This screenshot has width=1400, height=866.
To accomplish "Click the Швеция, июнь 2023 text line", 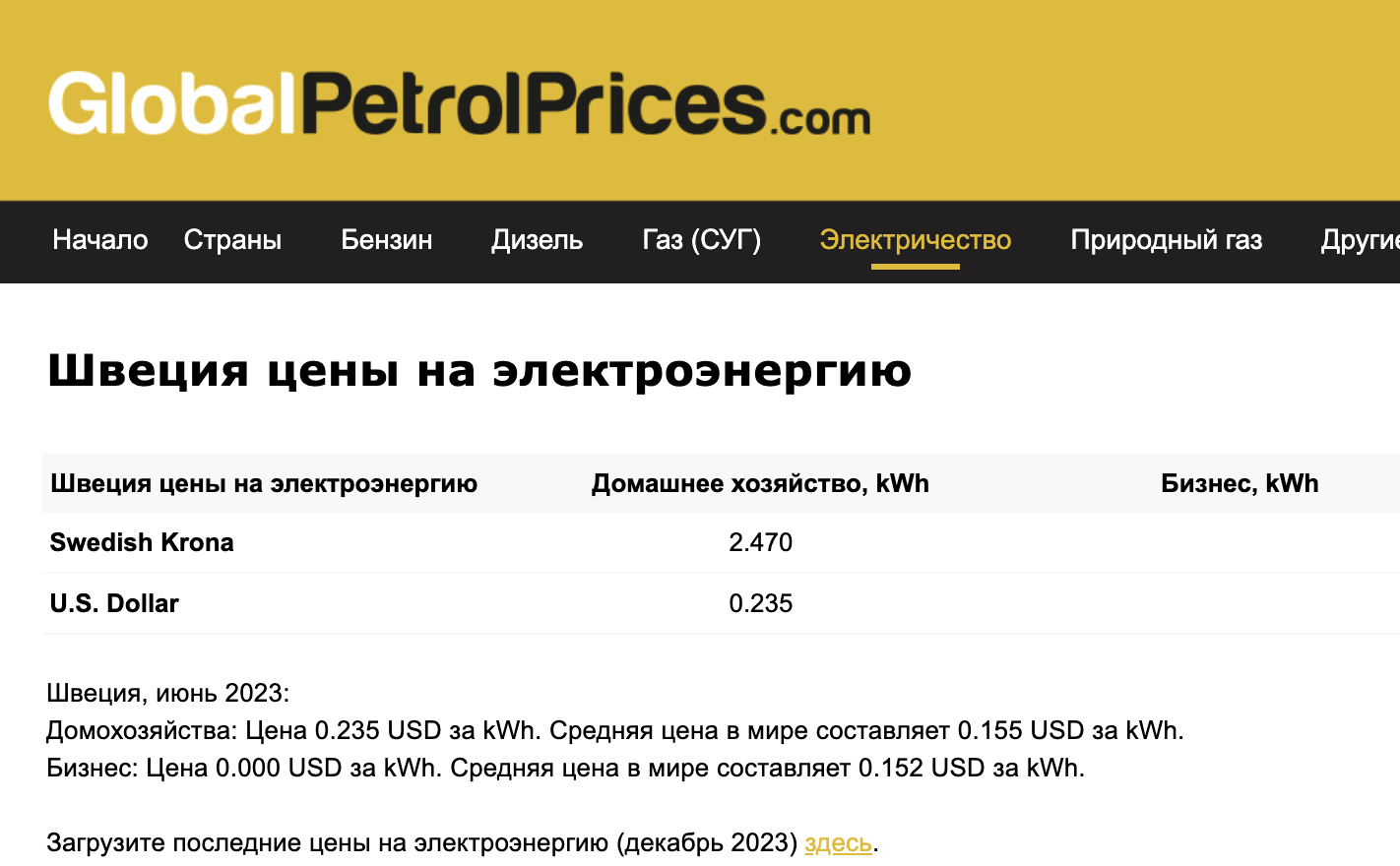I will [168, 693].
